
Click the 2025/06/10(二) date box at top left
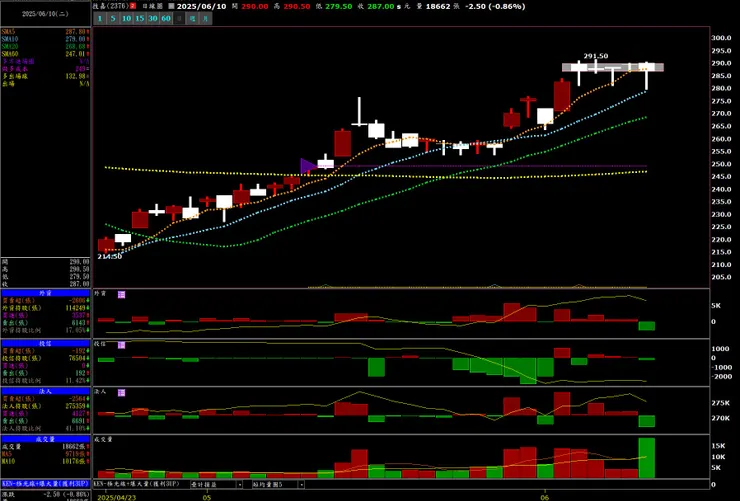click(x=45, y=14)
